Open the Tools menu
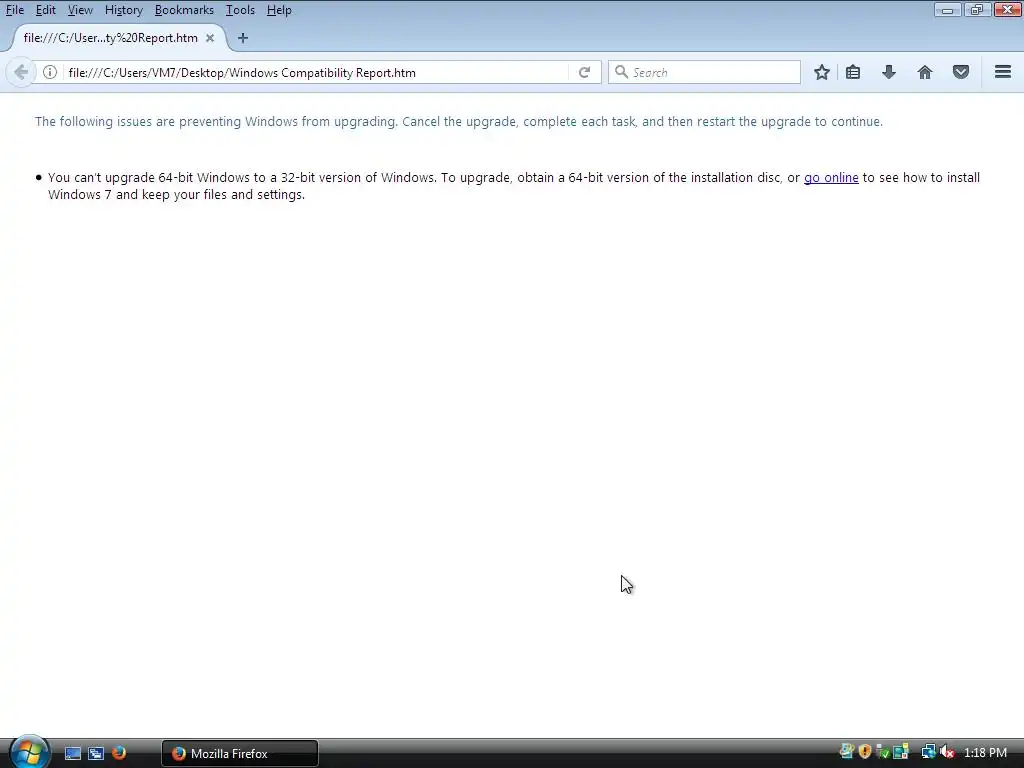Viewport: 1024px width, 768px height. pos(240,10)
